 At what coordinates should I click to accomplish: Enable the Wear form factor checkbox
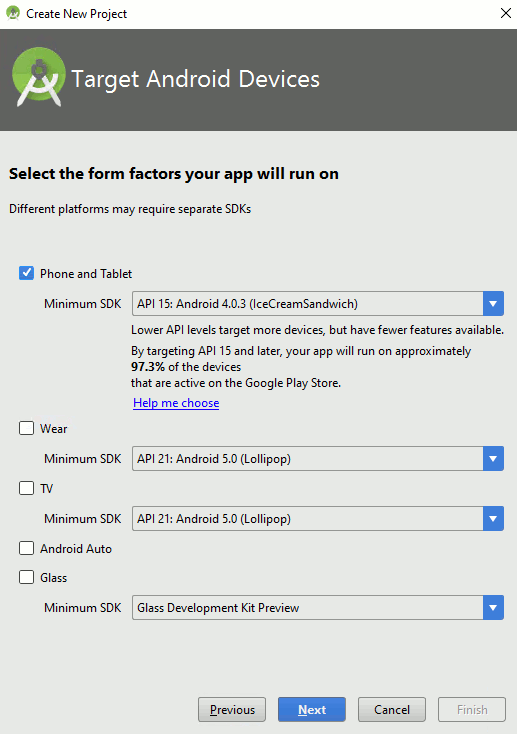26,428
